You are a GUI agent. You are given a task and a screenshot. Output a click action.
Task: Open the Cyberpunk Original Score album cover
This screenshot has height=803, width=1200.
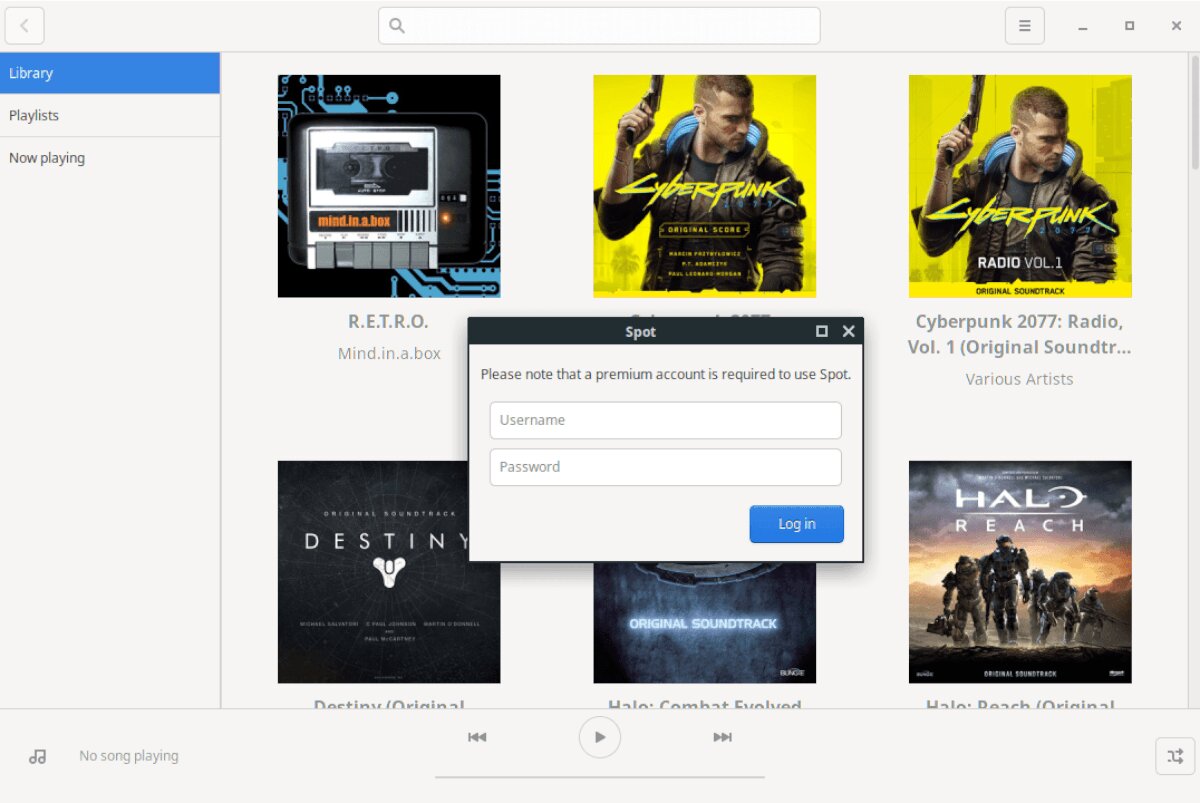click(704, 186)
